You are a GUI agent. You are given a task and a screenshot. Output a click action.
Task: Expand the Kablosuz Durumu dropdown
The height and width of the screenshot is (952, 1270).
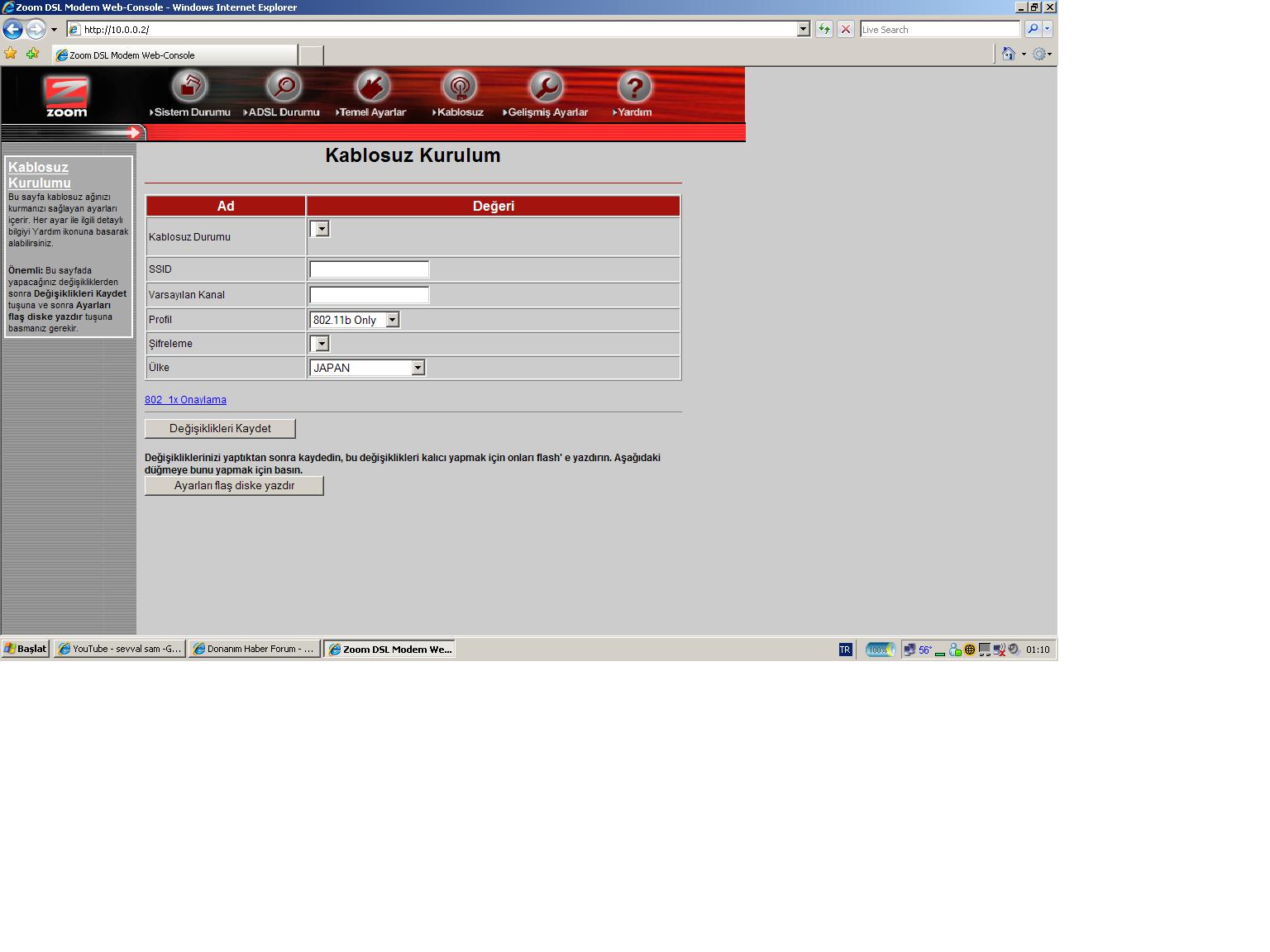click(322, 229)
